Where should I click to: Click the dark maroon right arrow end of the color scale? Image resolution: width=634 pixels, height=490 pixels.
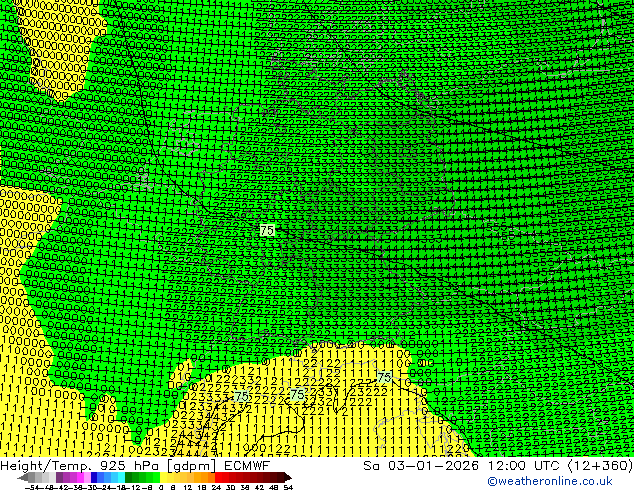pyautogui.click(x=287, y=477)
